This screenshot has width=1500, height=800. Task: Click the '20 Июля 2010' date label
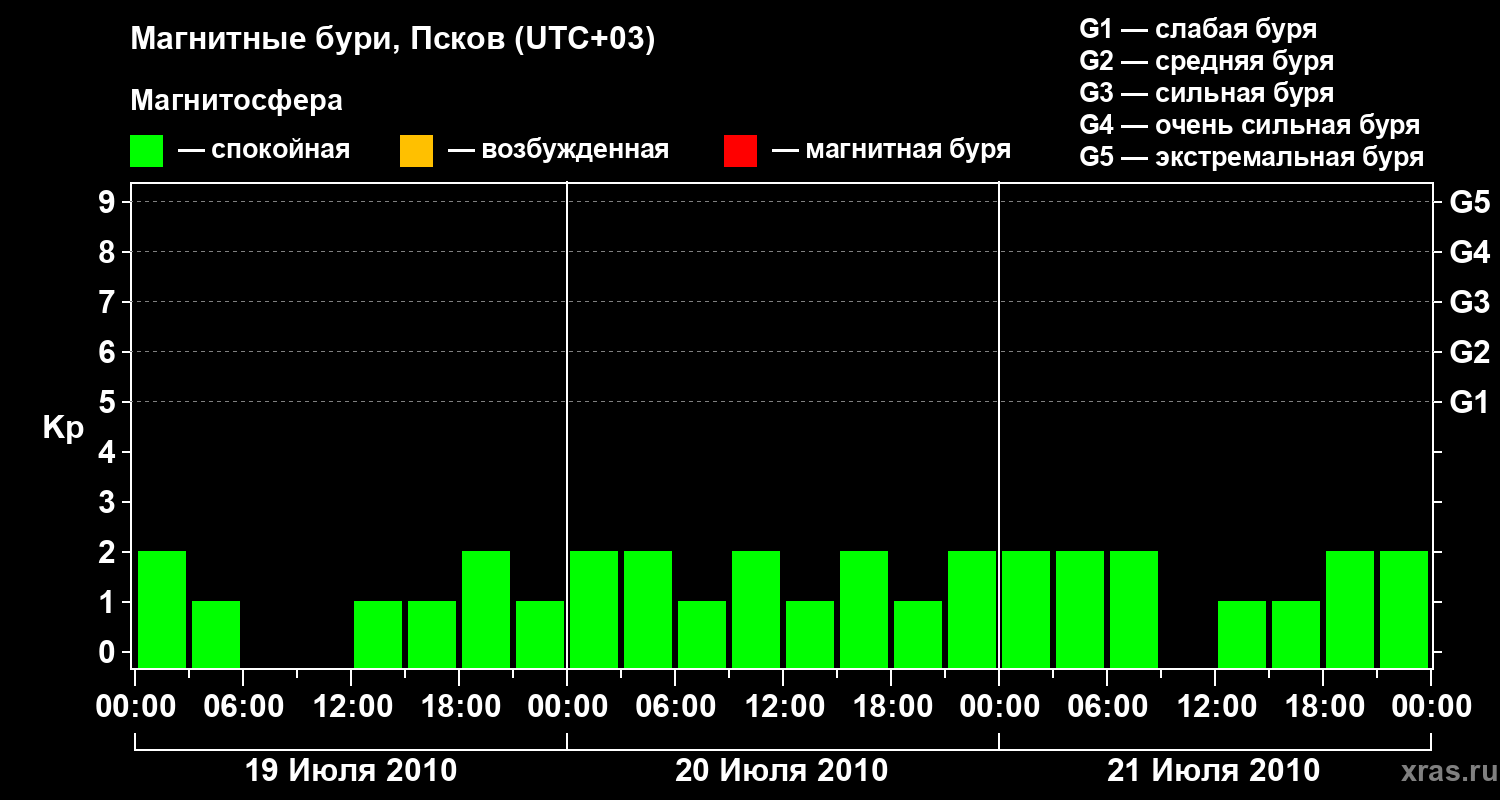click(781, 771)
